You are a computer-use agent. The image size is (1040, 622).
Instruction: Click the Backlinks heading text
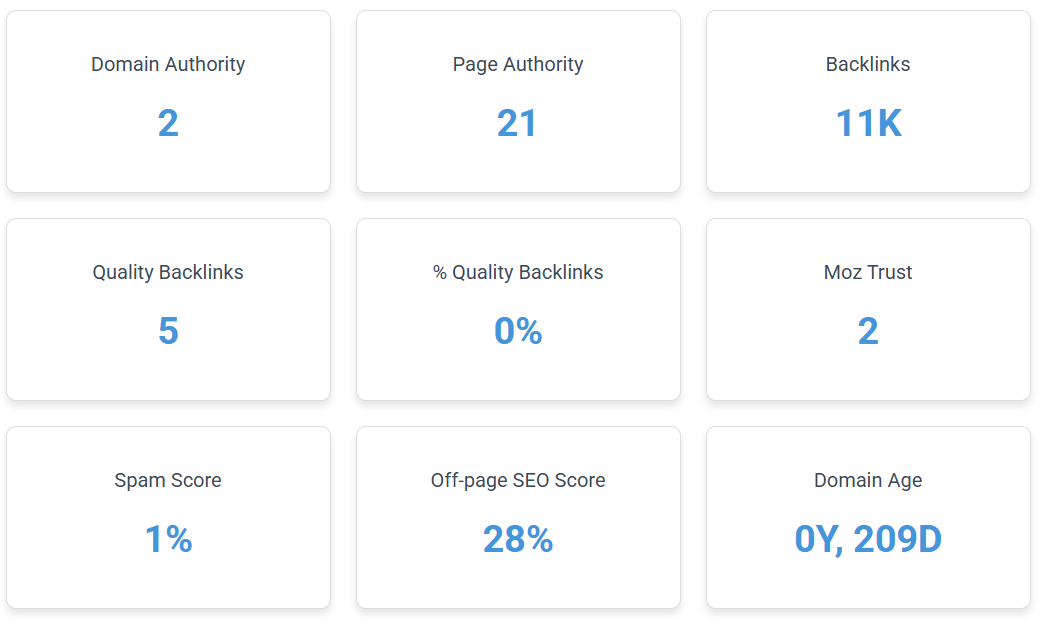tap(868, 64)
